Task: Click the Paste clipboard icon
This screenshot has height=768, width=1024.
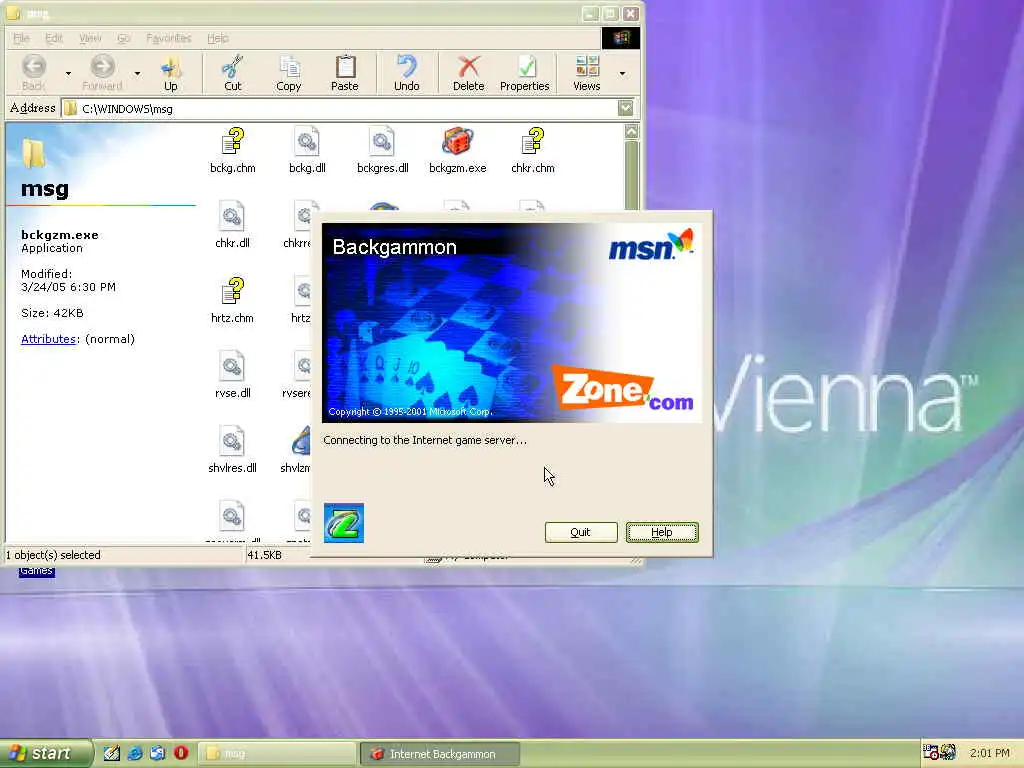Action: [x=344, y=72]
